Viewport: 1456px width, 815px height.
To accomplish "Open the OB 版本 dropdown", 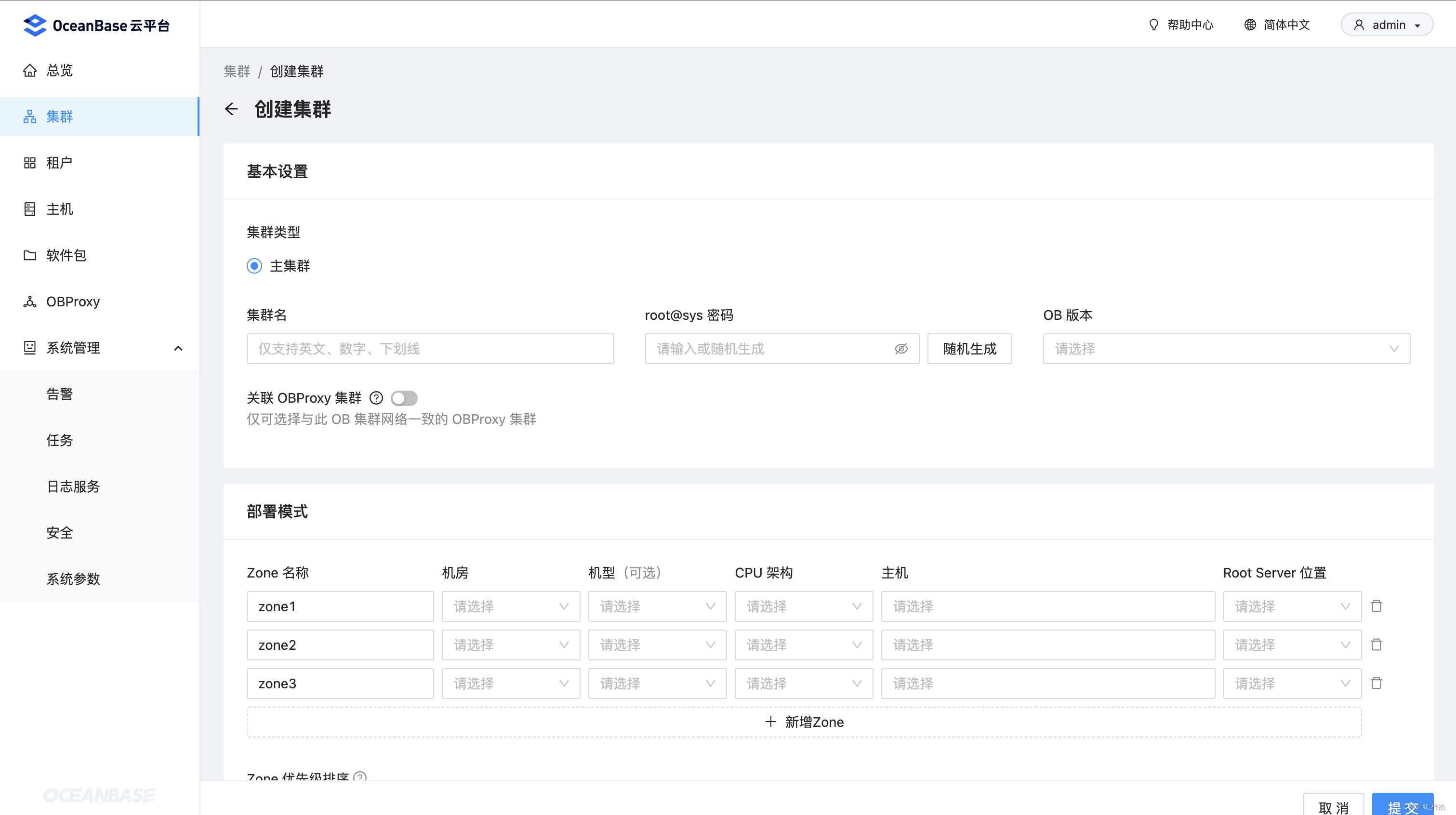I will [1226, 349].
